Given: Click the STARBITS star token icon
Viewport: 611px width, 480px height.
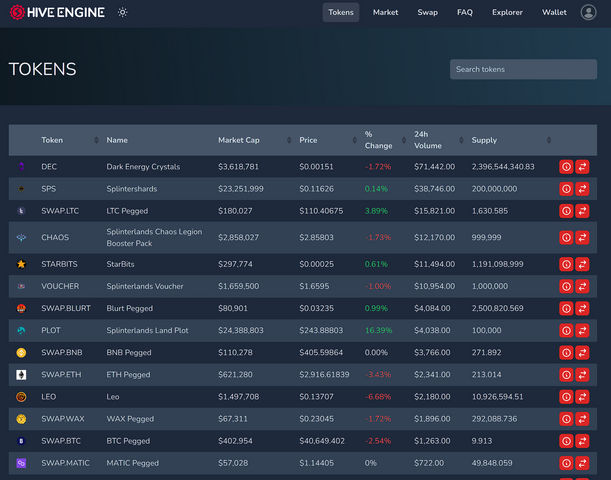Looking at the screenshot, I should tap(21, 264).
